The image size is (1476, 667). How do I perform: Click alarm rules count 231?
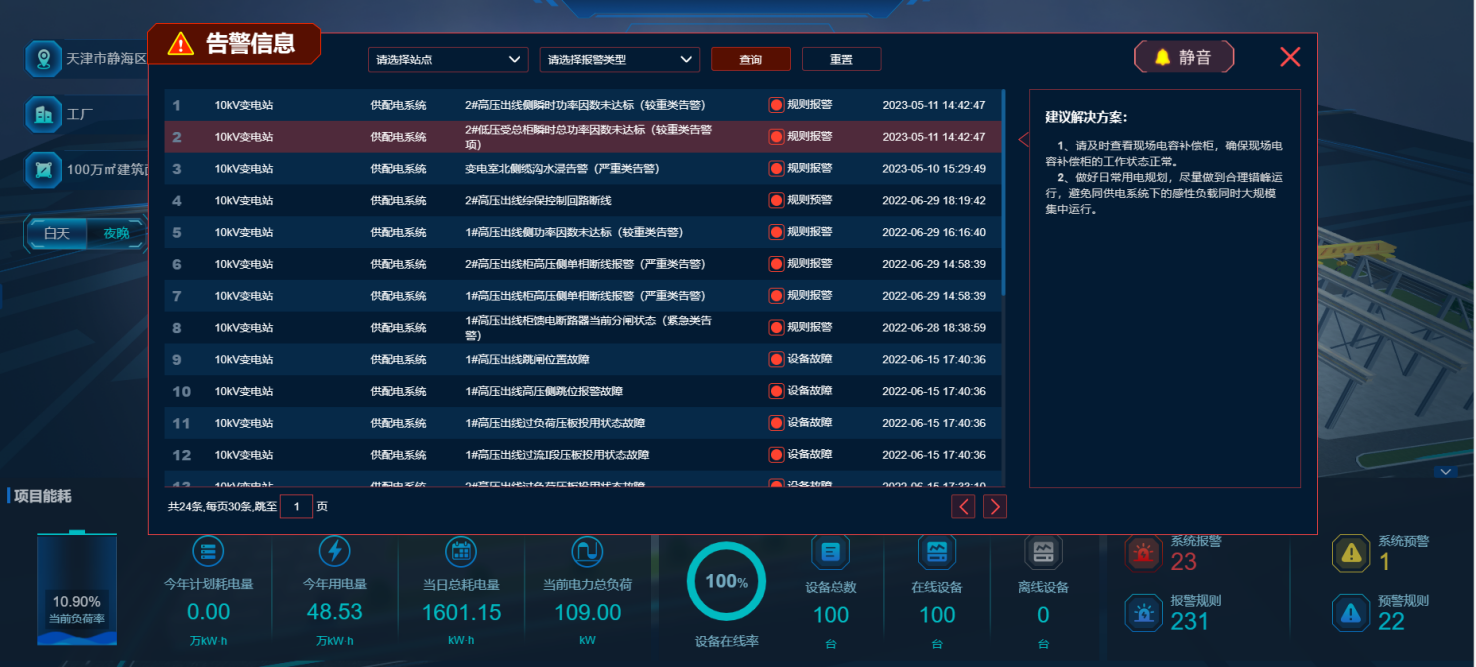1190,622
